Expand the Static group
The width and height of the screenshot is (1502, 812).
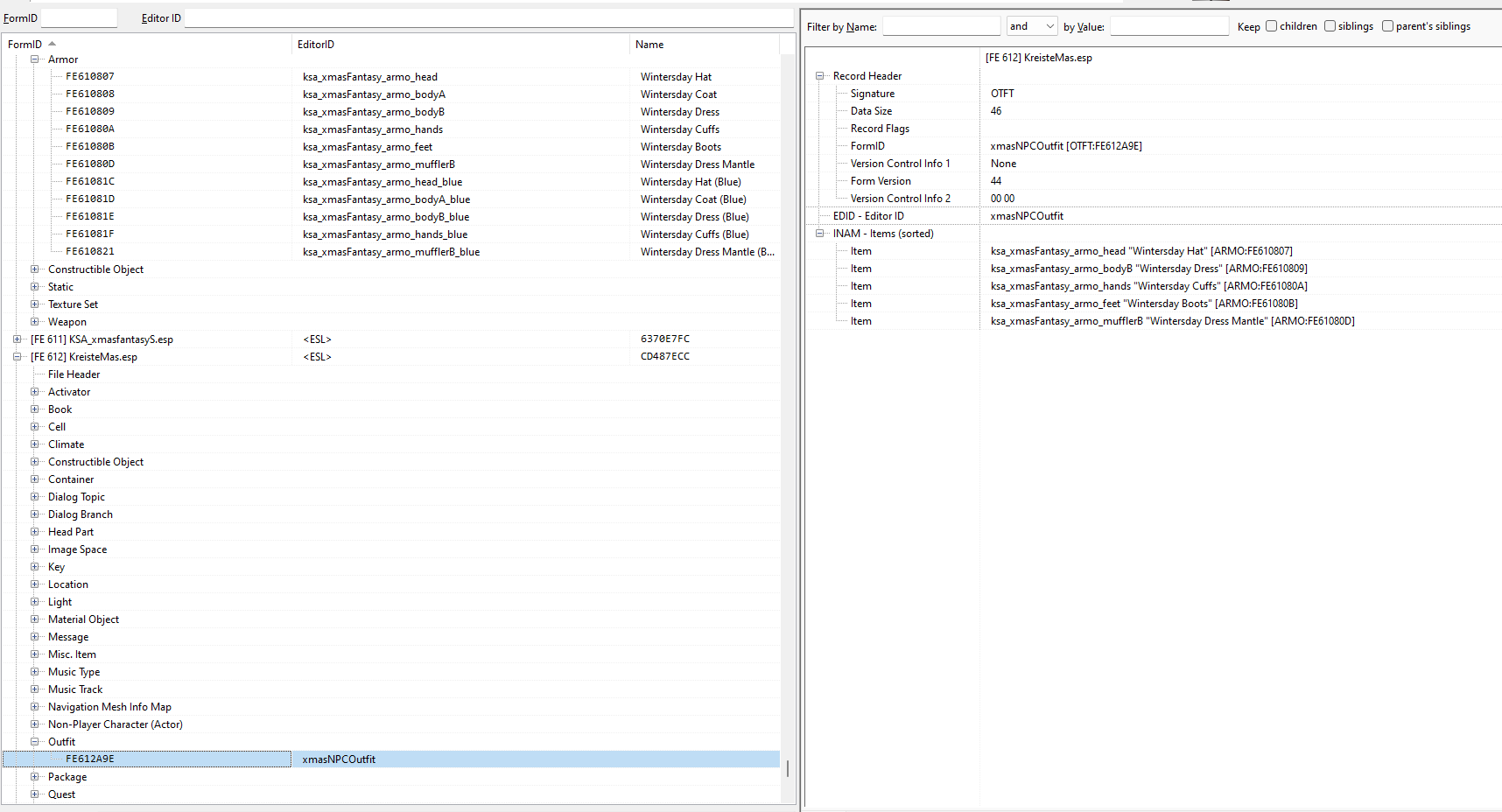[x=35, y=287]
